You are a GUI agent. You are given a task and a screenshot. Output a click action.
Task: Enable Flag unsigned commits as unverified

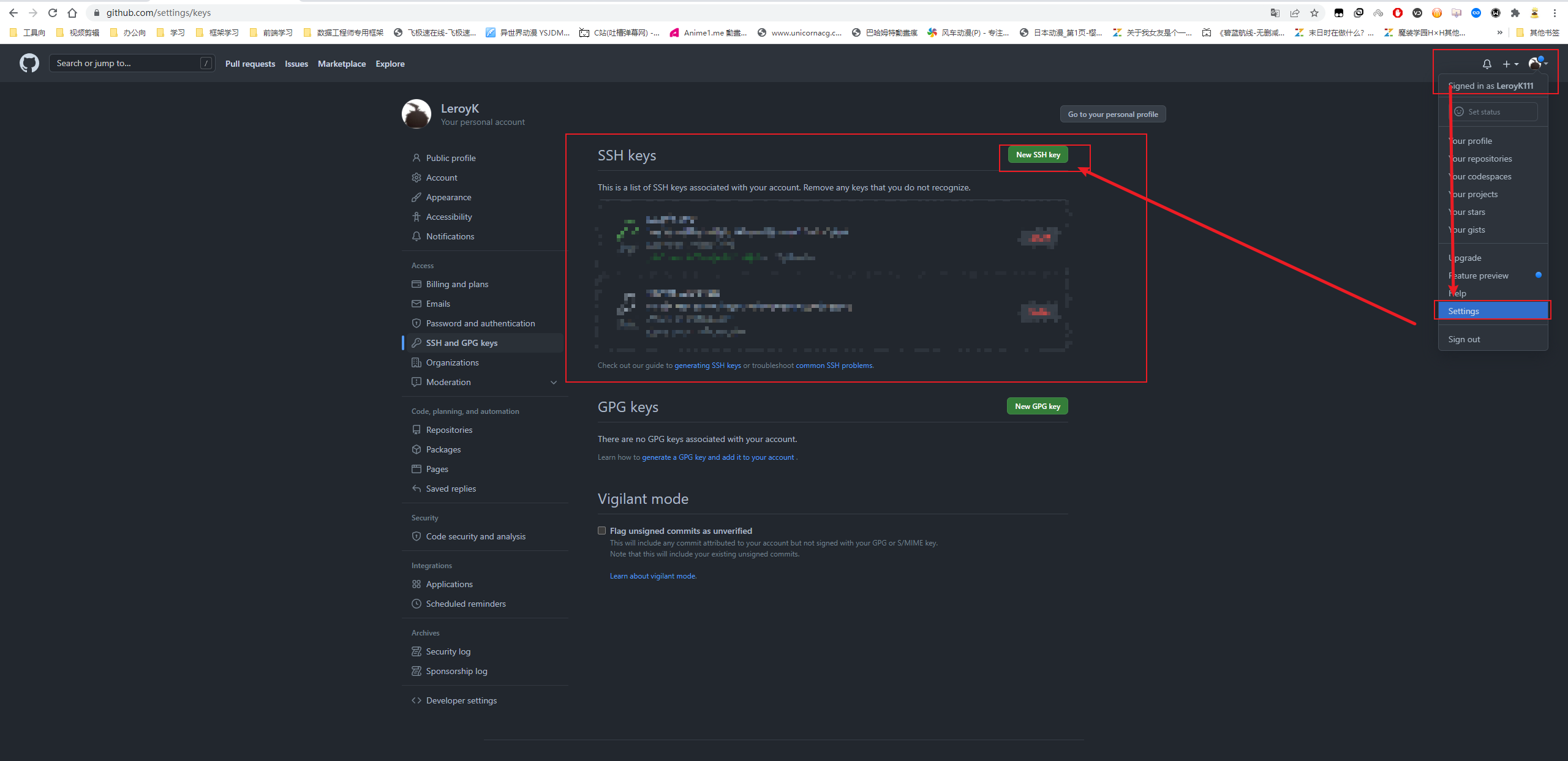tap(601, 531)
